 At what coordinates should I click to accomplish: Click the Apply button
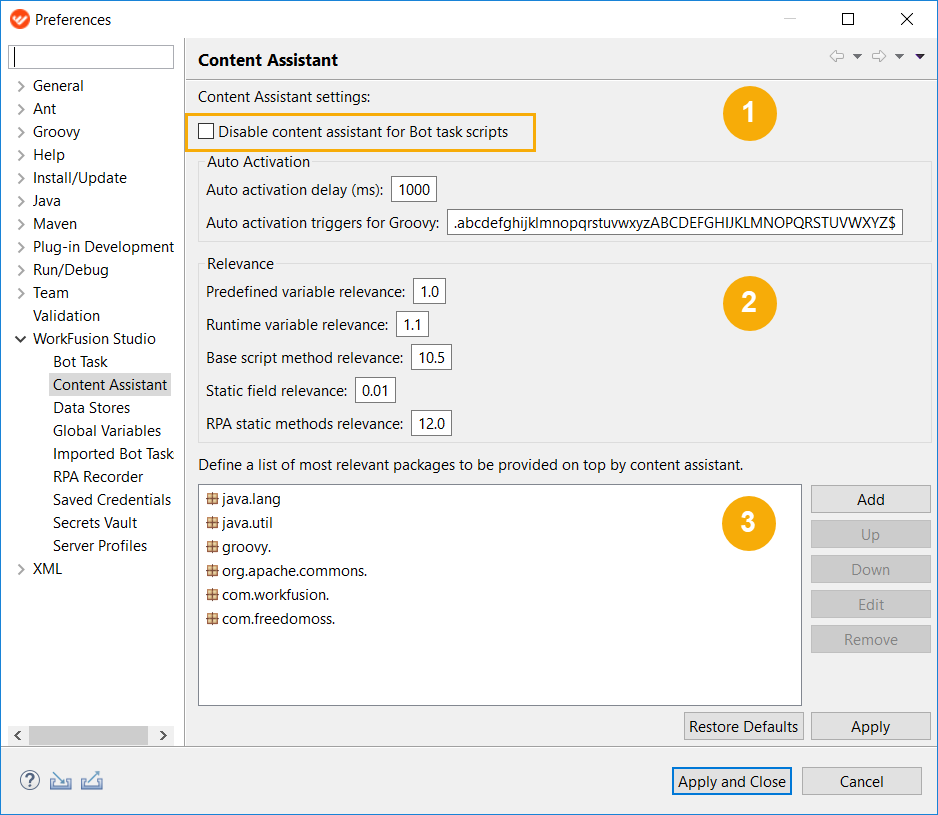tap(870, 726)
